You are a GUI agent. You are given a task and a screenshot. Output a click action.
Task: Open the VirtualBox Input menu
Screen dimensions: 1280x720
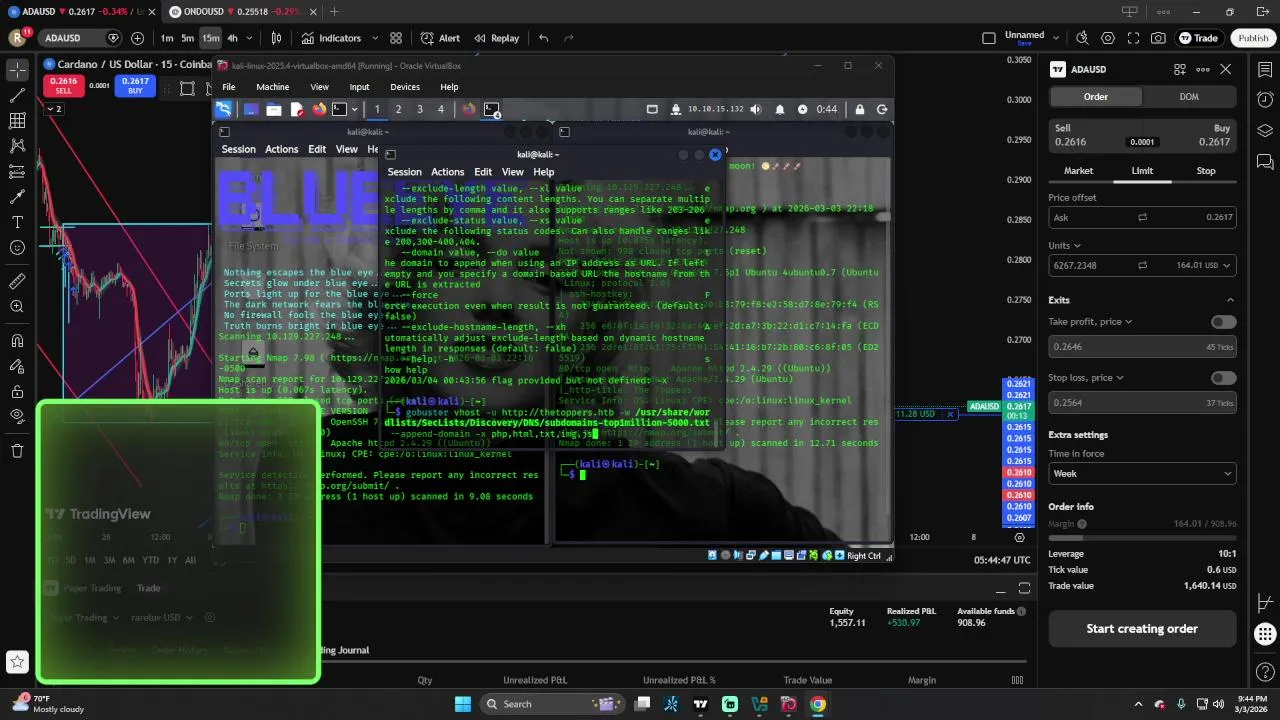click(x=359, y=87)
